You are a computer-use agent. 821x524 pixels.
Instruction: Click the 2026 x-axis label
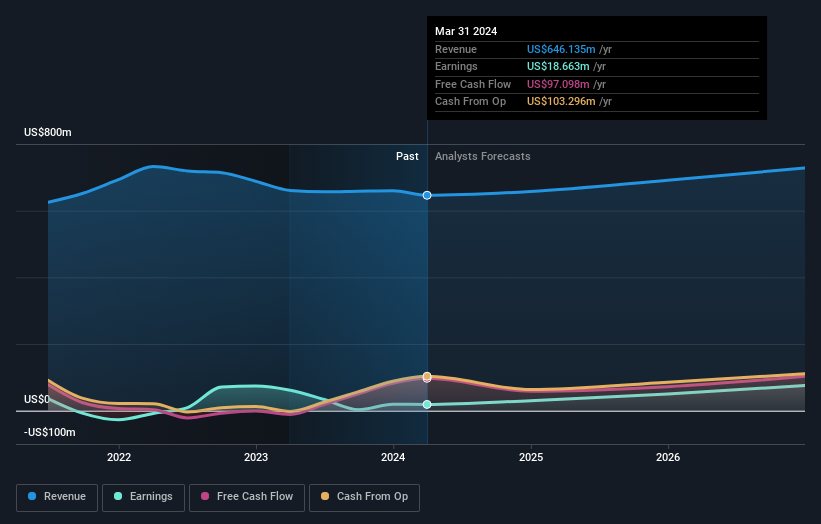coord(668,457)
